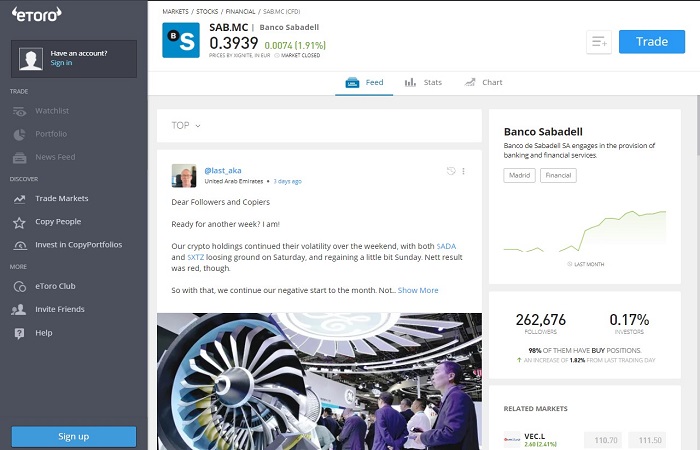Switch to the Chart tab

(x=483, y=83)
